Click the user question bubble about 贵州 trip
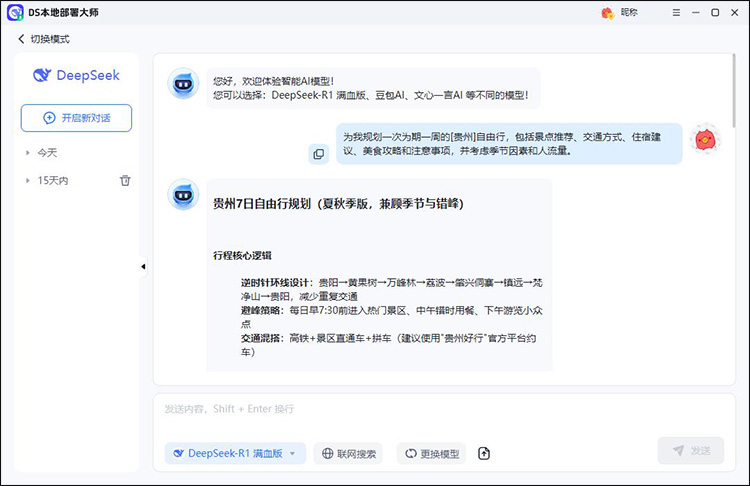This screenshot has width=750, height=486. click(509, 144)
